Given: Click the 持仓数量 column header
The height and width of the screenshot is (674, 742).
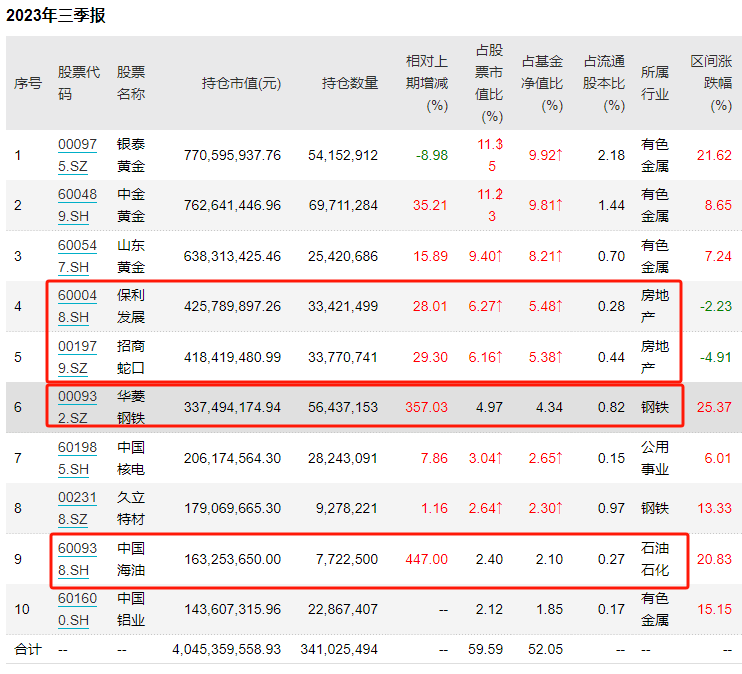Looking at the screenshot, I should pyautogui.click(x=350, y=83).
